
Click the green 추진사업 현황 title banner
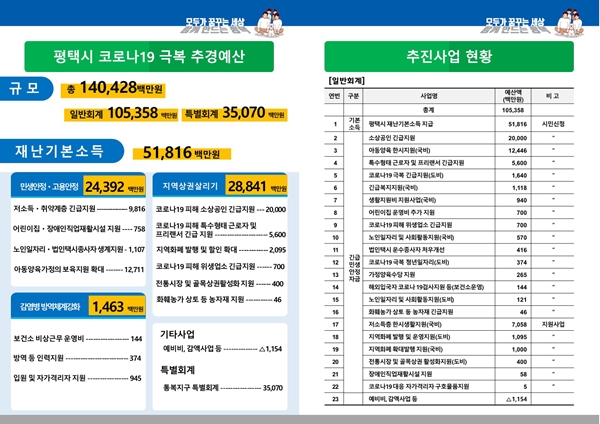[450, 55]
